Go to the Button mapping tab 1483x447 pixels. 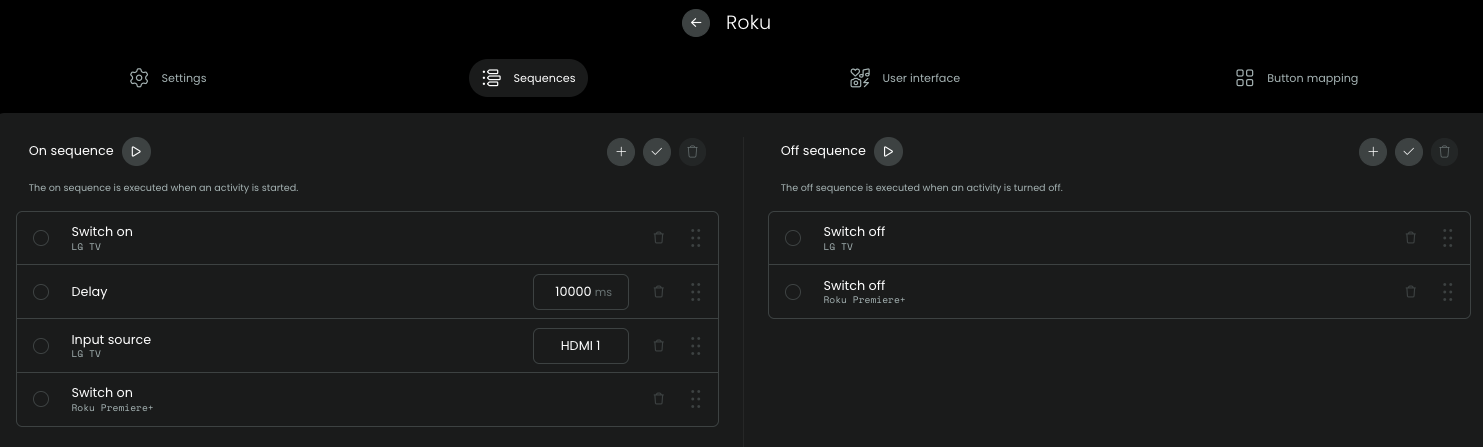[1297, 78]
